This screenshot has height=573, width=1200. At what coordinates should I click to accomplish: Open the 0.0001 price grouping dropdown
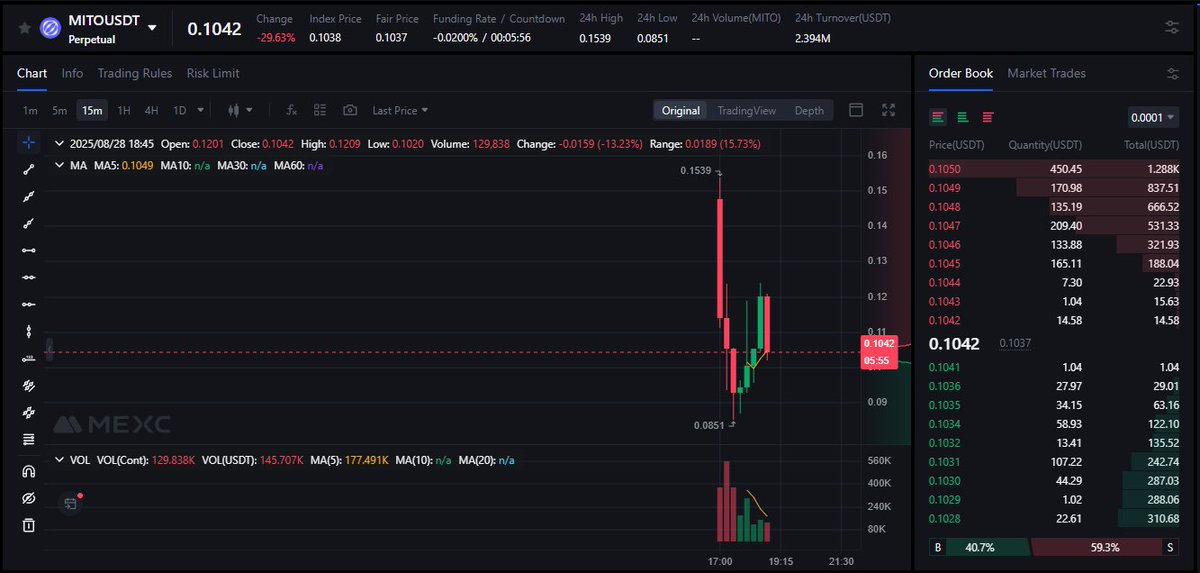click(1153, 118)
